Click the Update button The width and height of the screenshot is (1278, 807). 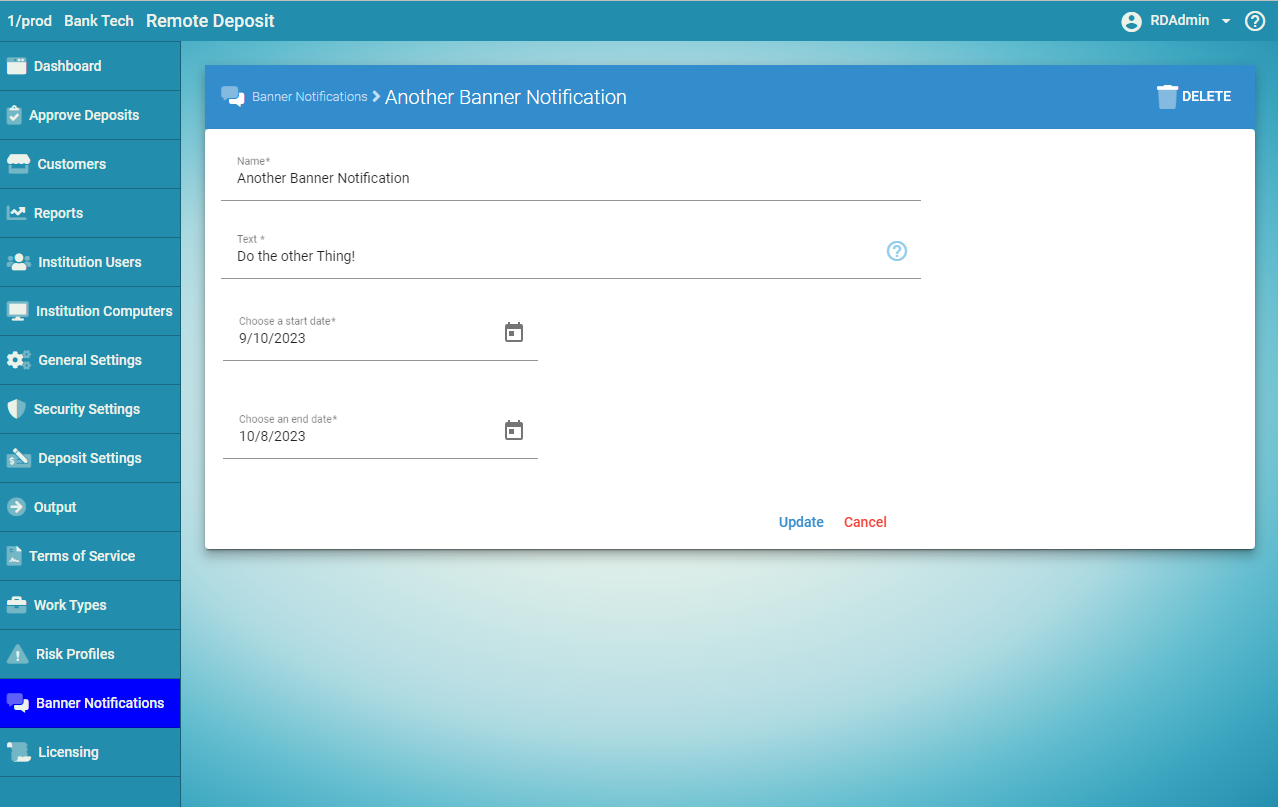click(x=801, y=522)
